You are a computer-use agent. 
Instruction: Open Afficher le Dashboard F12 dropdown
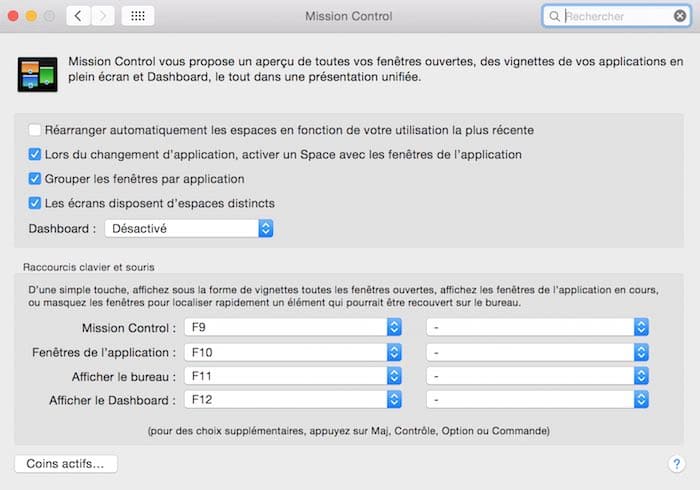293,399
